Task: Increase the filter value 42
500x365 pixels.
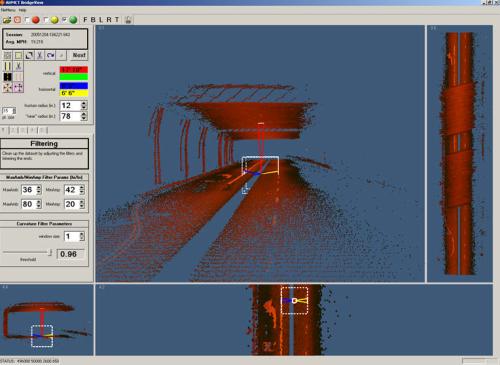Action: [82, 188]
